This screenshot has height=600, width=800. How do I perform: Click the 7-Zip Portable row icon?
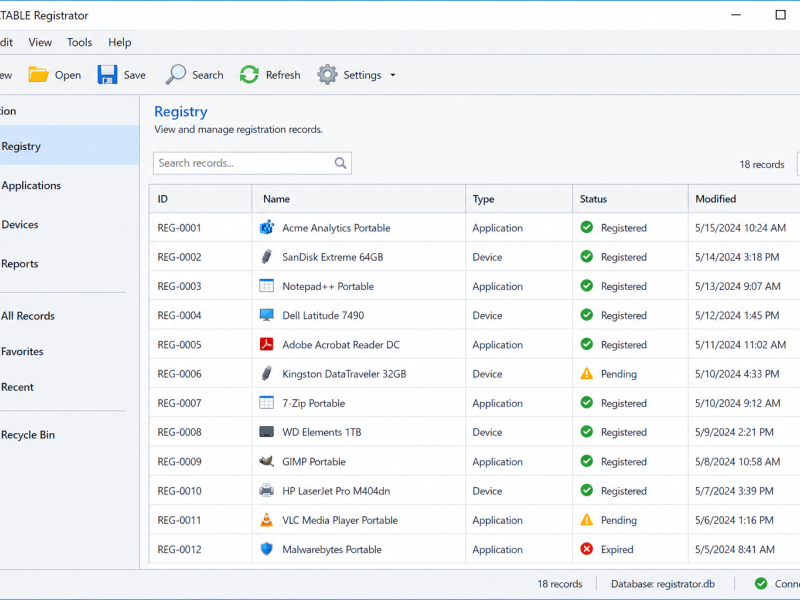pyautogui.click(x=266, y=403)
